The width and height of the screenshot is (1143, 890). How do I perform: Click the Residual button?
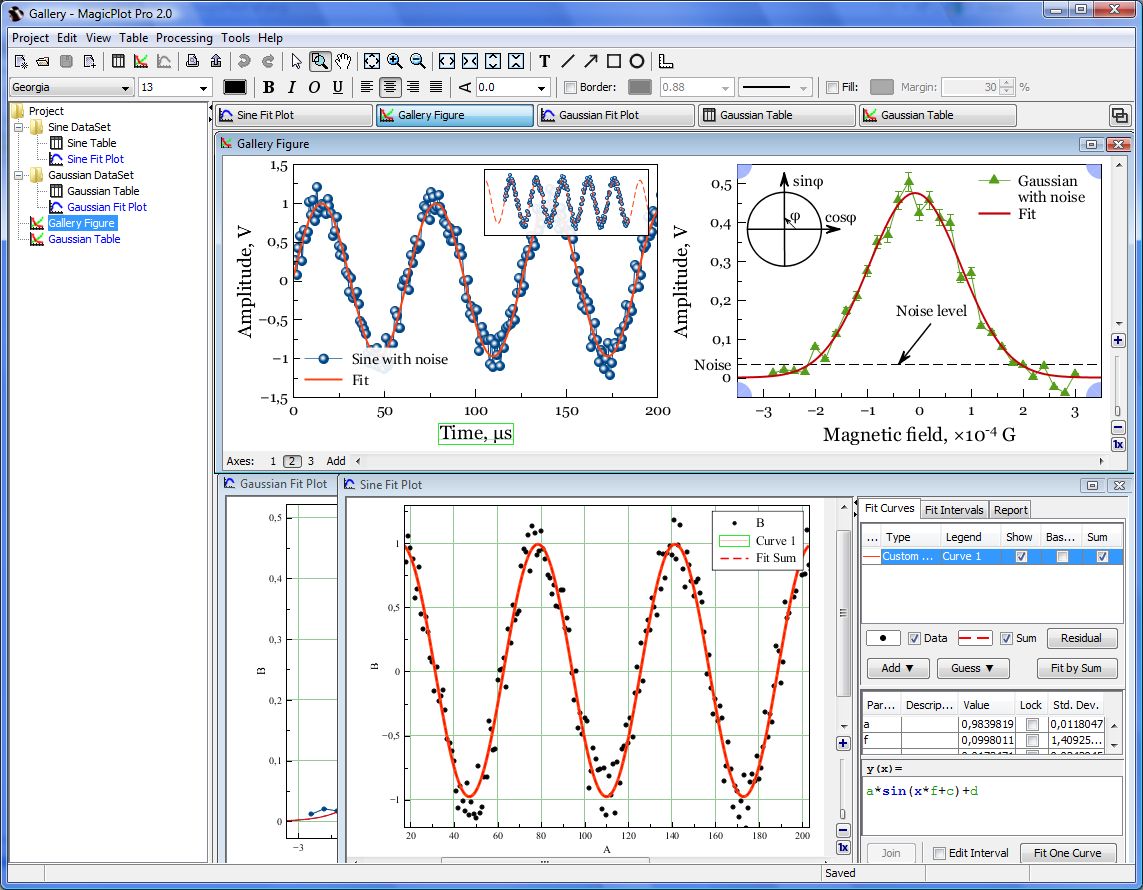(x=1083, y=637)
